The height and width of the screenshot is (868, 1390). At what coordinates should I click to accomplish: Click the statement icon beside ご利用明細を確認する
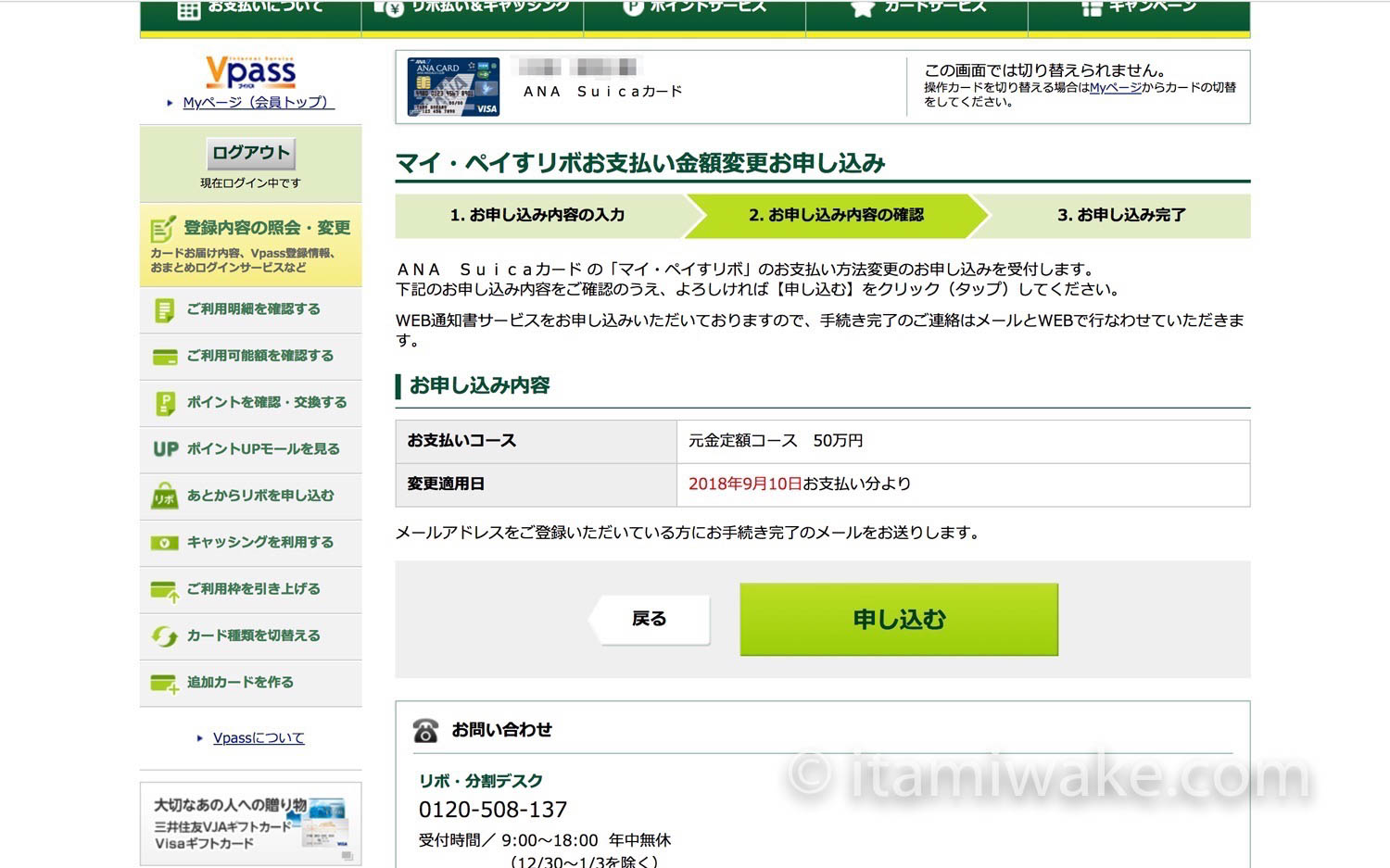tap(164, 309)
